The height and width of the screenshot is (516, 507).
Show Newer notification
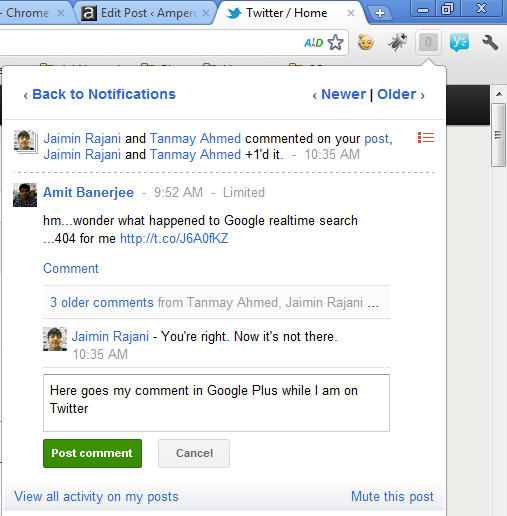[x=339, y=94]
